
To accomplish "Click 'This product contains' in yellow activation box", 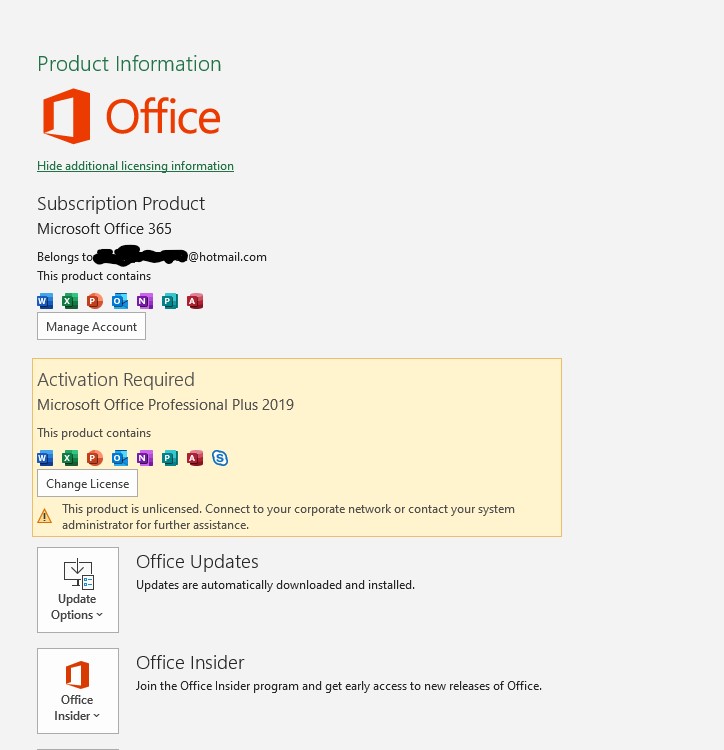I will click(x=94, y=433).
